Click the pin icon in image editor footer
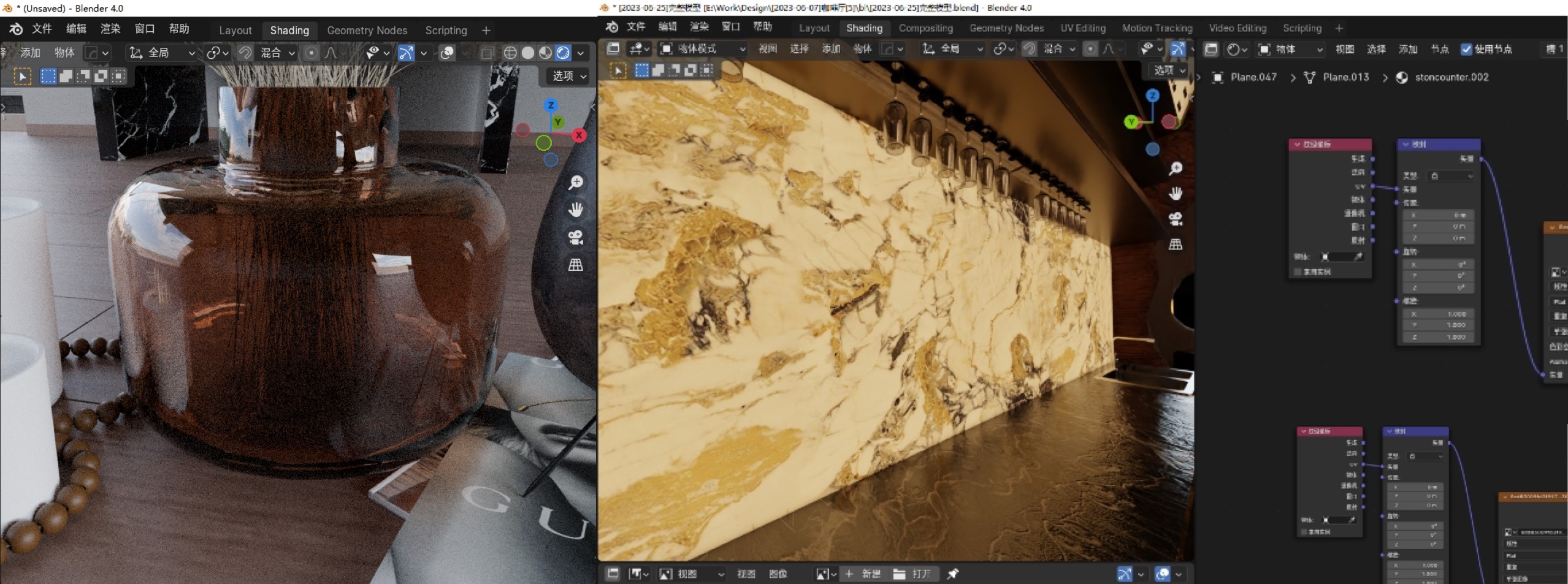The height and width of the screenshot is (584, 1568). 952,574
